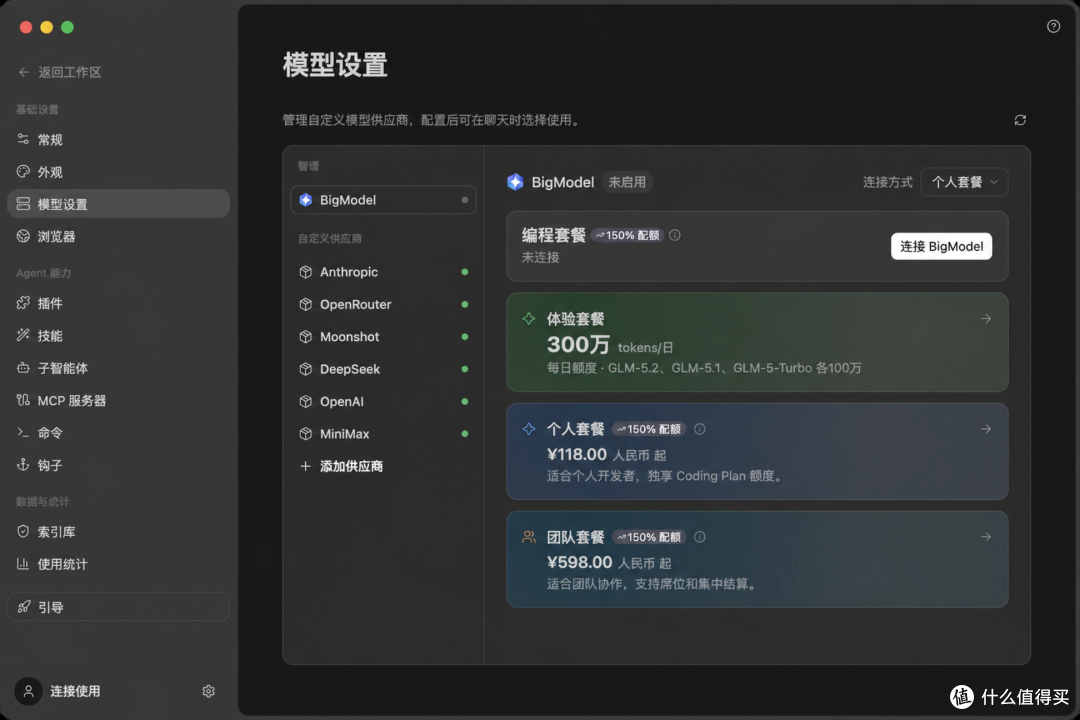
Task: Click the 个人套餐 sparkle icon
Action: (529, 429)
